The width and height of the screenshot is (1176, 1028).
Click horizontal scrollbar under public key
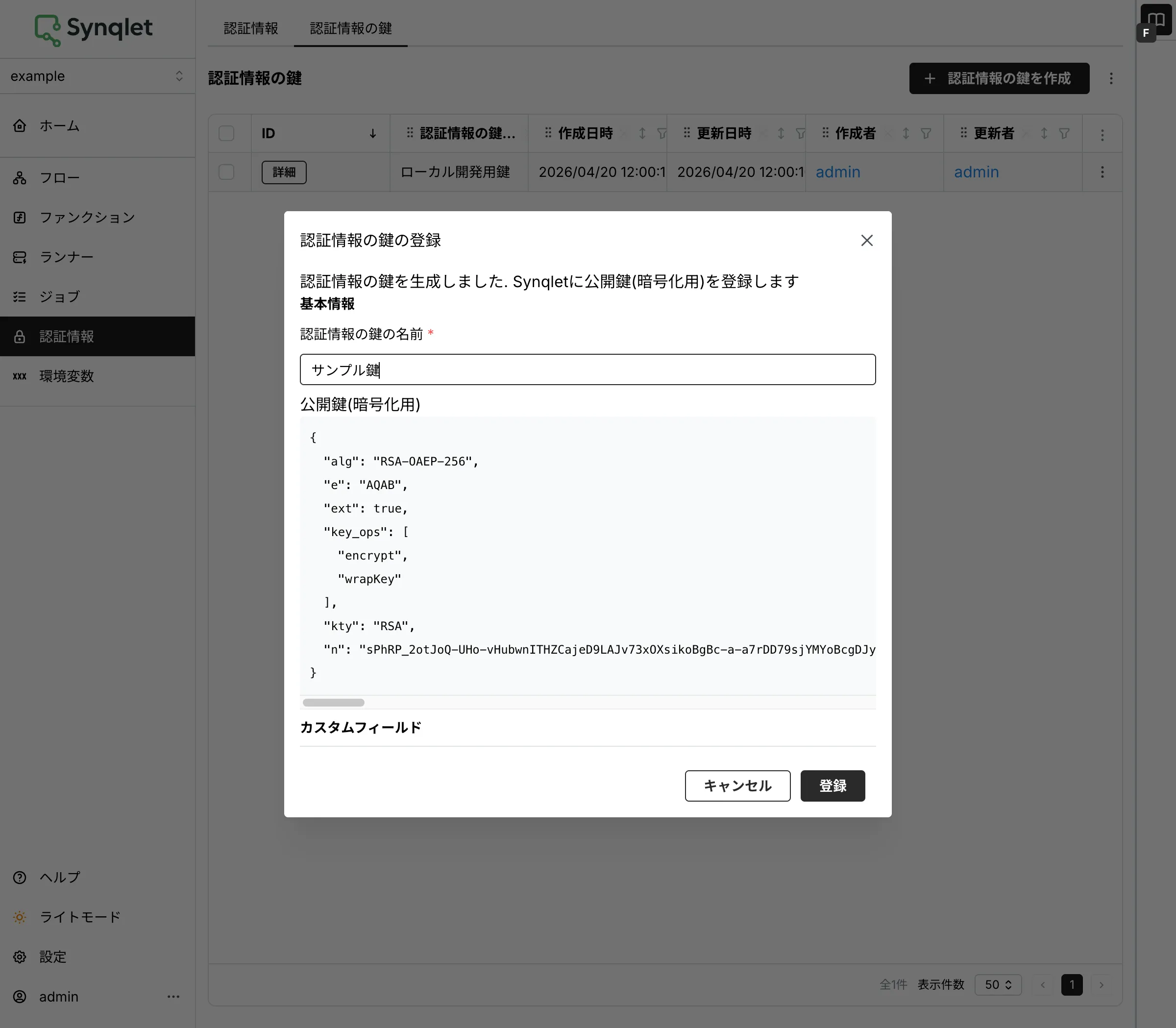[333, 703]
